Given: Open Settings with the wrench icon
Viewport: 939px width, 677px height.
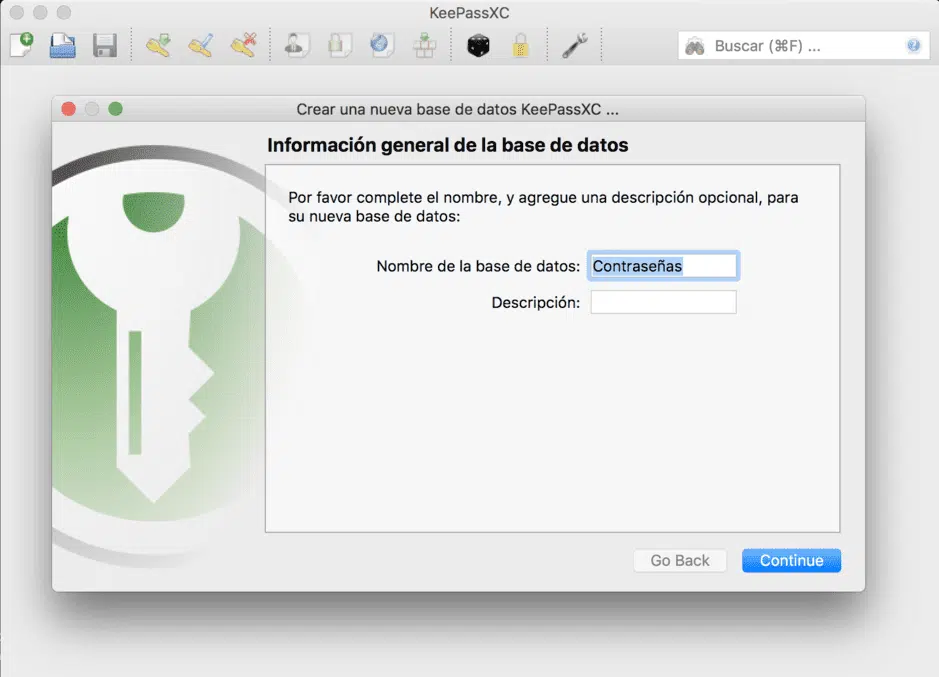Looking at the screenshot, I should point(574,46).
